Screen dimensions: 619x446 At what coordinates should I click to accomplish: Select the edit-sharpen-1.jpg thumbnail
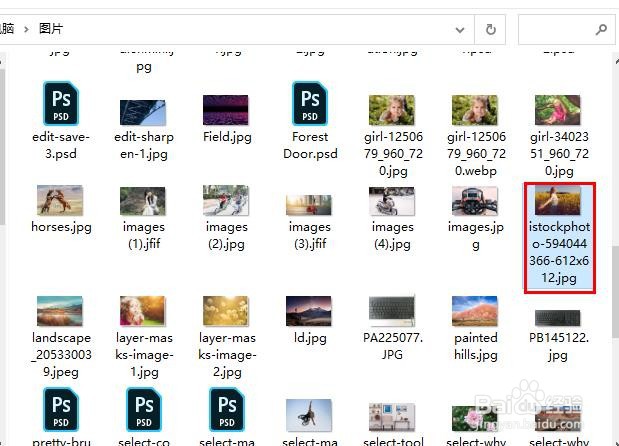click(143, 112)
